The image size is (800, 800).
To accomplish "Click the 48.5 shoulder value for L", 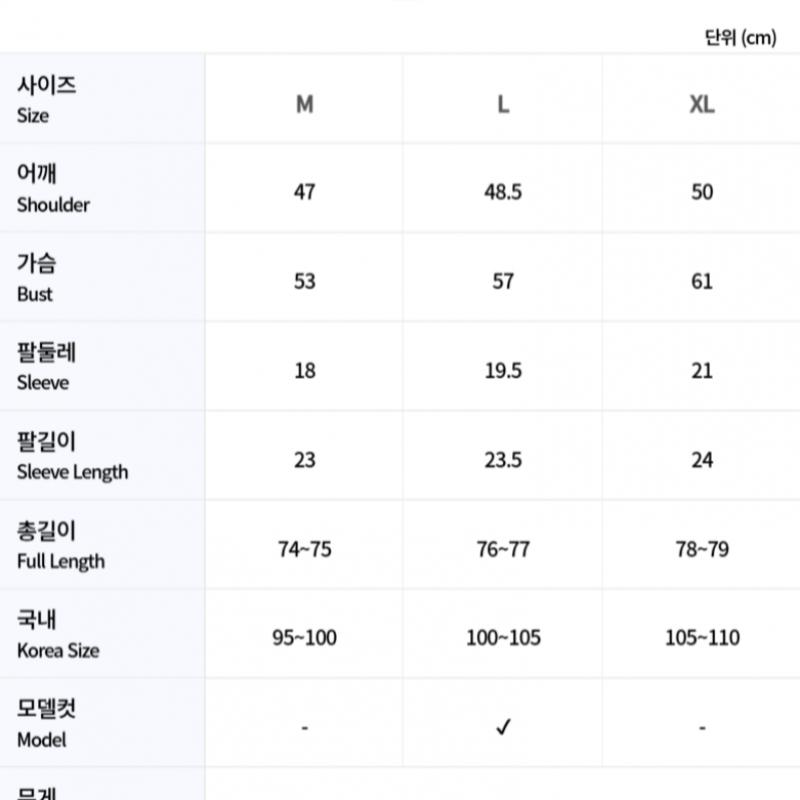I will [x=503, y=192].
